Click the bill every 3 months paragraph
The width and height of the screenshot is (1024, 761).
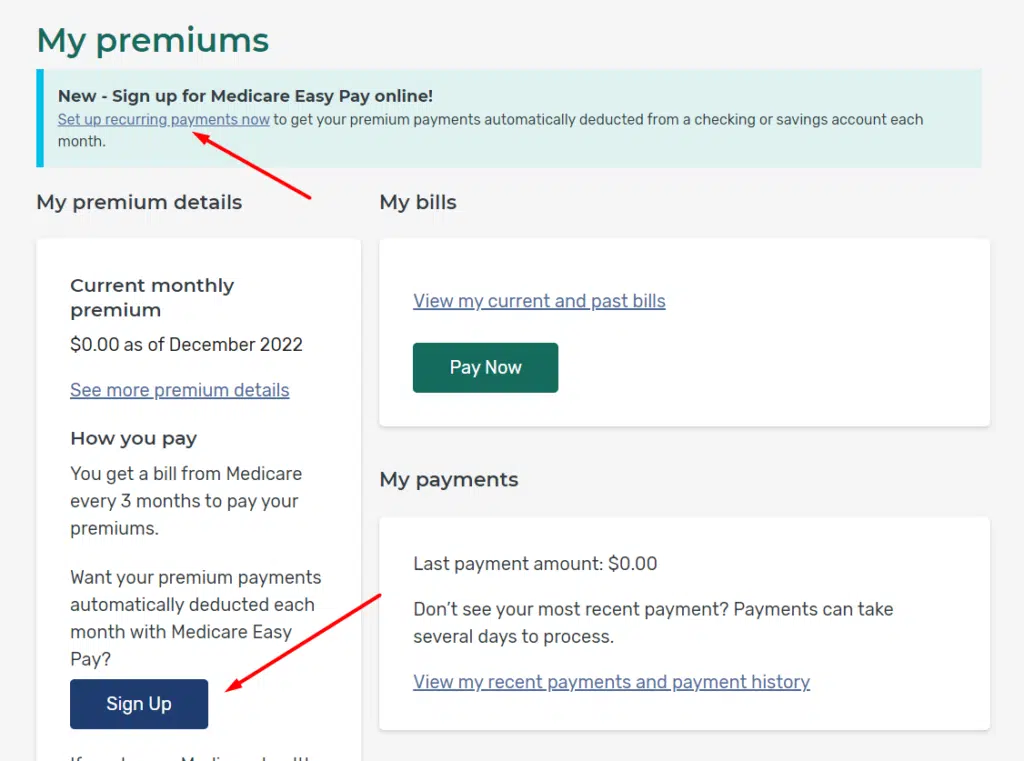(x=185, y=501)
